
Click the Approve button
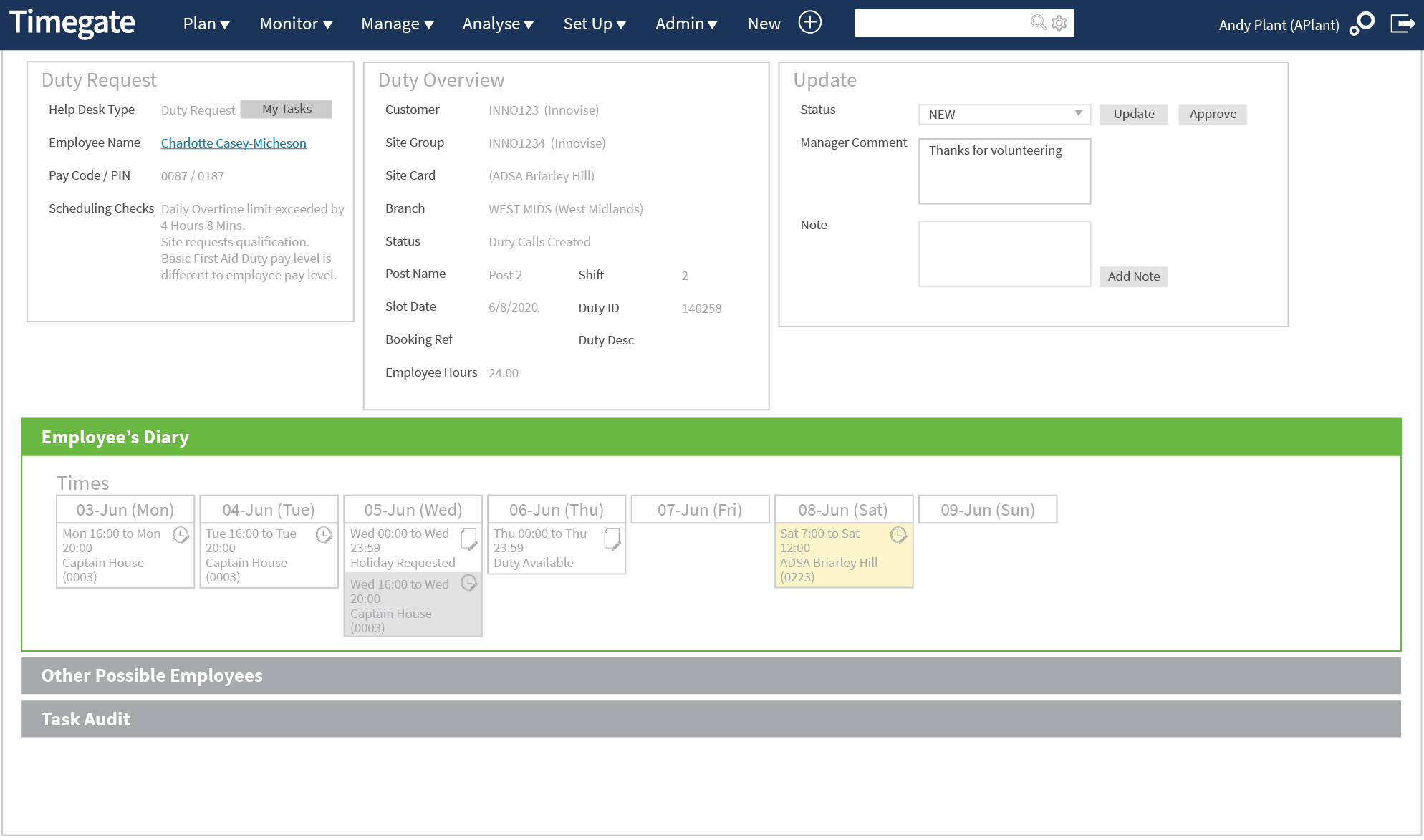click(x=1212, y=114)
